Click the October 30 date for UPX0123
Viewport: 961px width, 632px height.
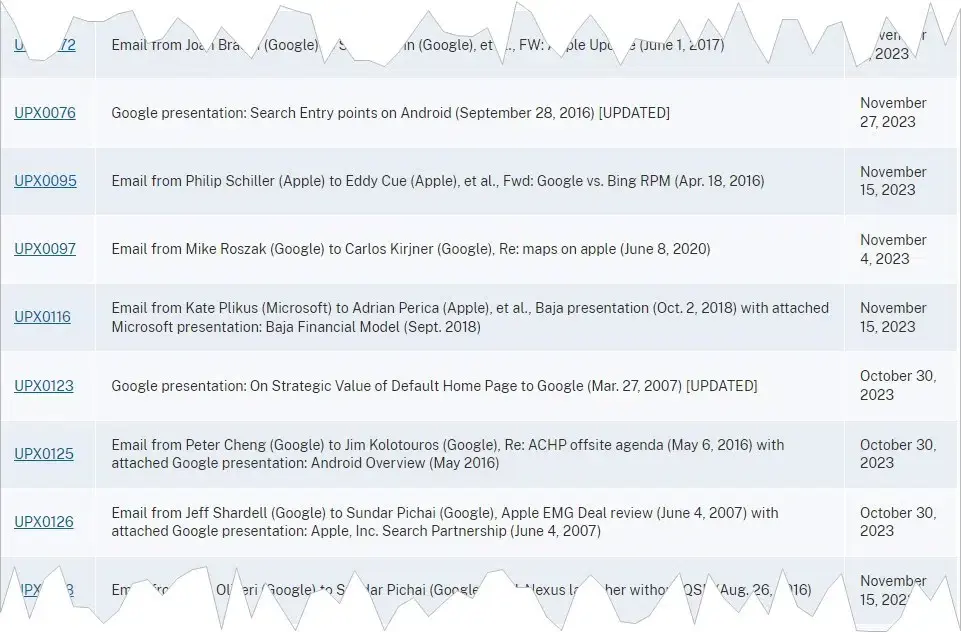[897, 385]
